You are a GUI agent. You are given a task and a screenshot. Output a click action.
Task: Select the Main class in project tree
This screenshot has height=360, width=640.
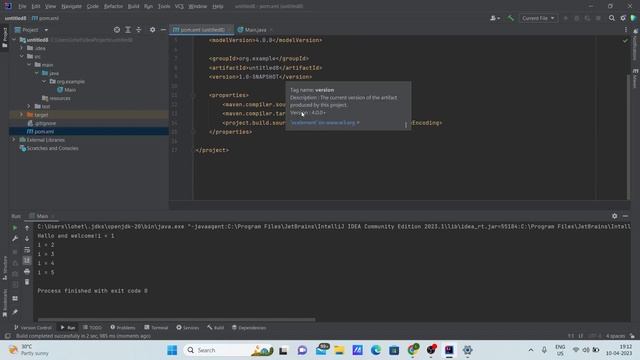pos(67,90)
